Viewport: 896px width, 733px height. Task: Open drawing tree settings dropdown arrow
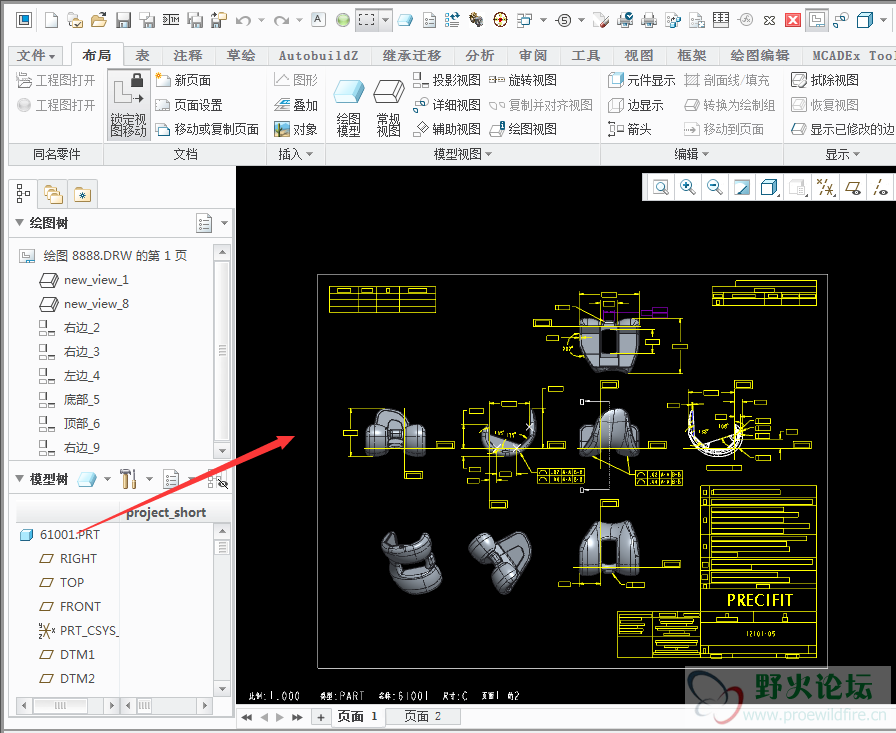[x=225, y=223]
